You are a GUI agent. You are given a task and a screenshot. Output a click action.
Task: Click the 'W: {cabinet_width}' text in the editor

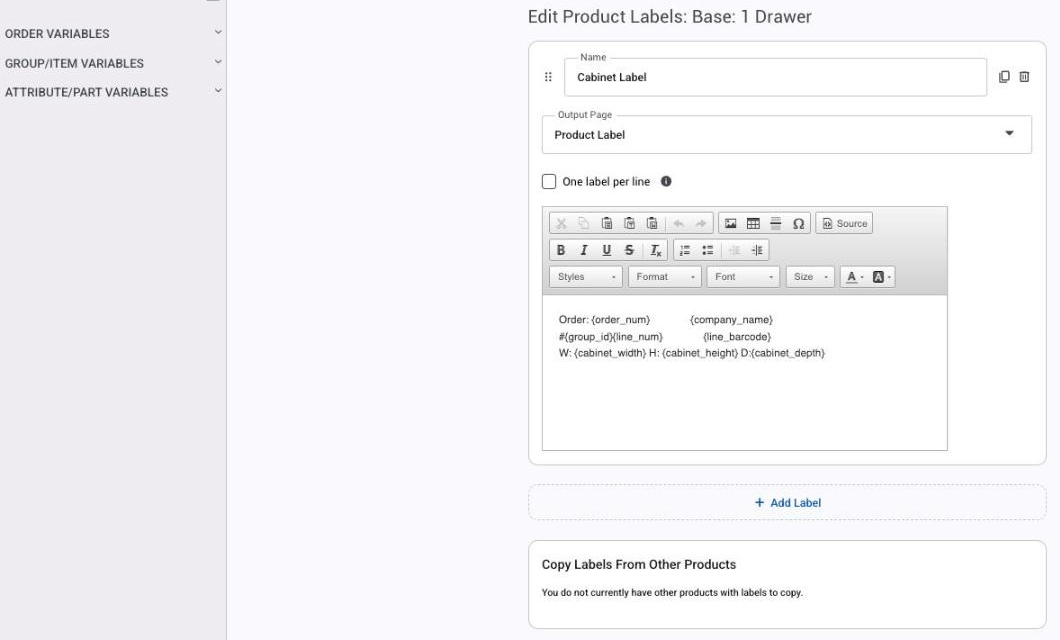pyautogui.click(x=602, y=353)
